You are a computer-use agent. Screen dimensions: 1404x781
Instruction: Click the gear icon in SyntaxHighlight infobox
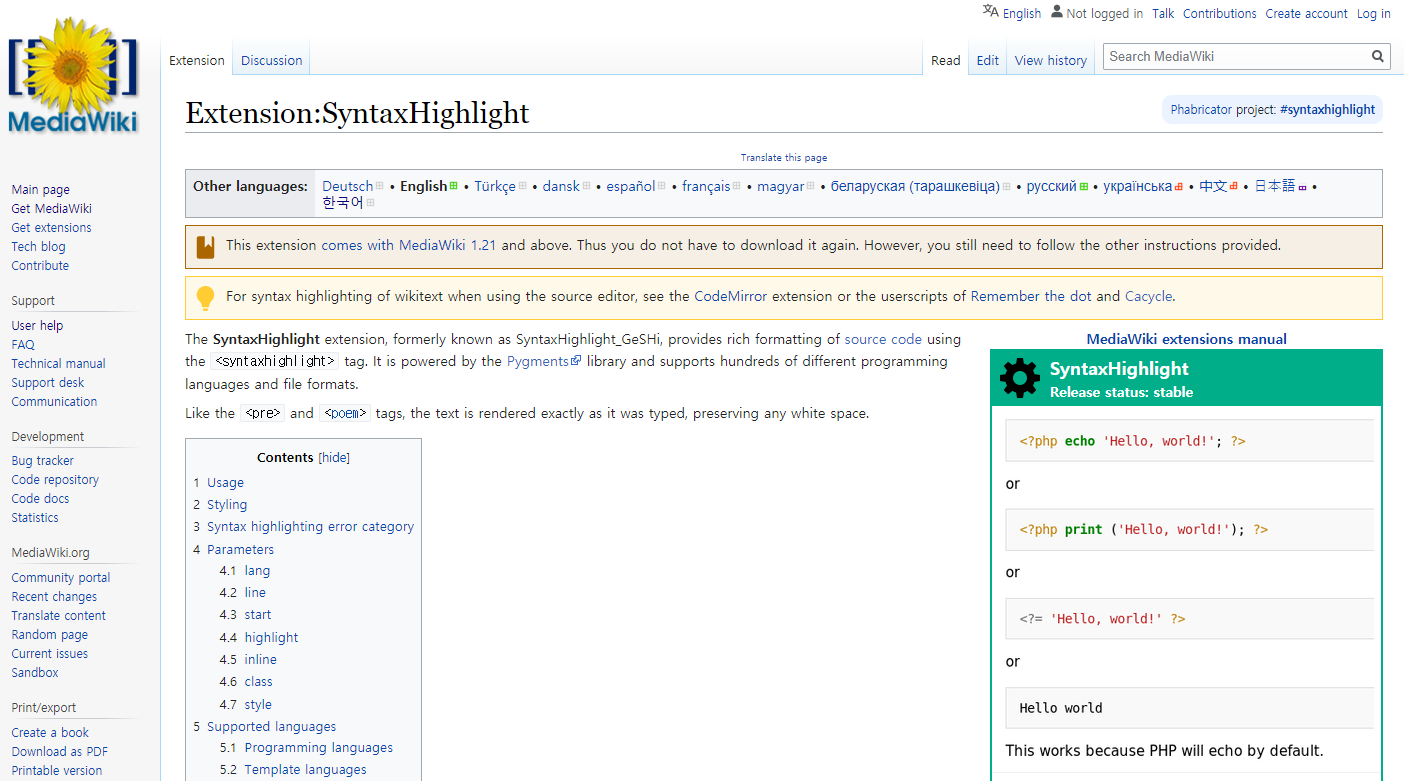pos(1019,378)
